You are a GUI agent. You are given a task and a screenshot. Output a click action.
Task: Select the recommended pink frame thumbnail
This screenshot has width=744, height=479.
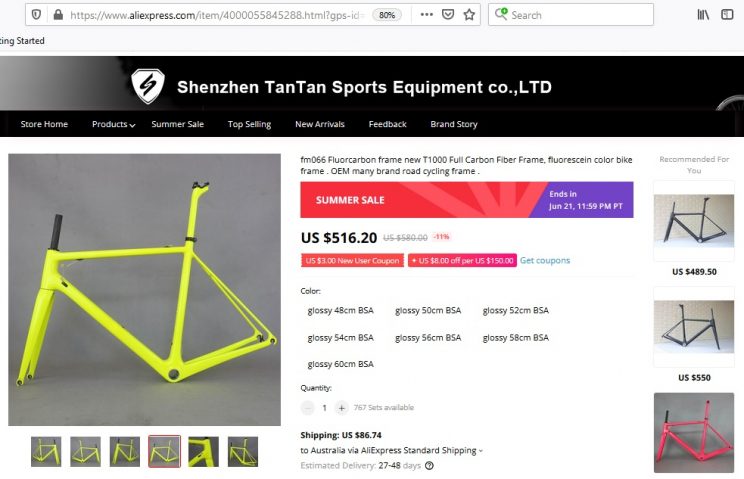pyautogui.click(x=694, y=433)
